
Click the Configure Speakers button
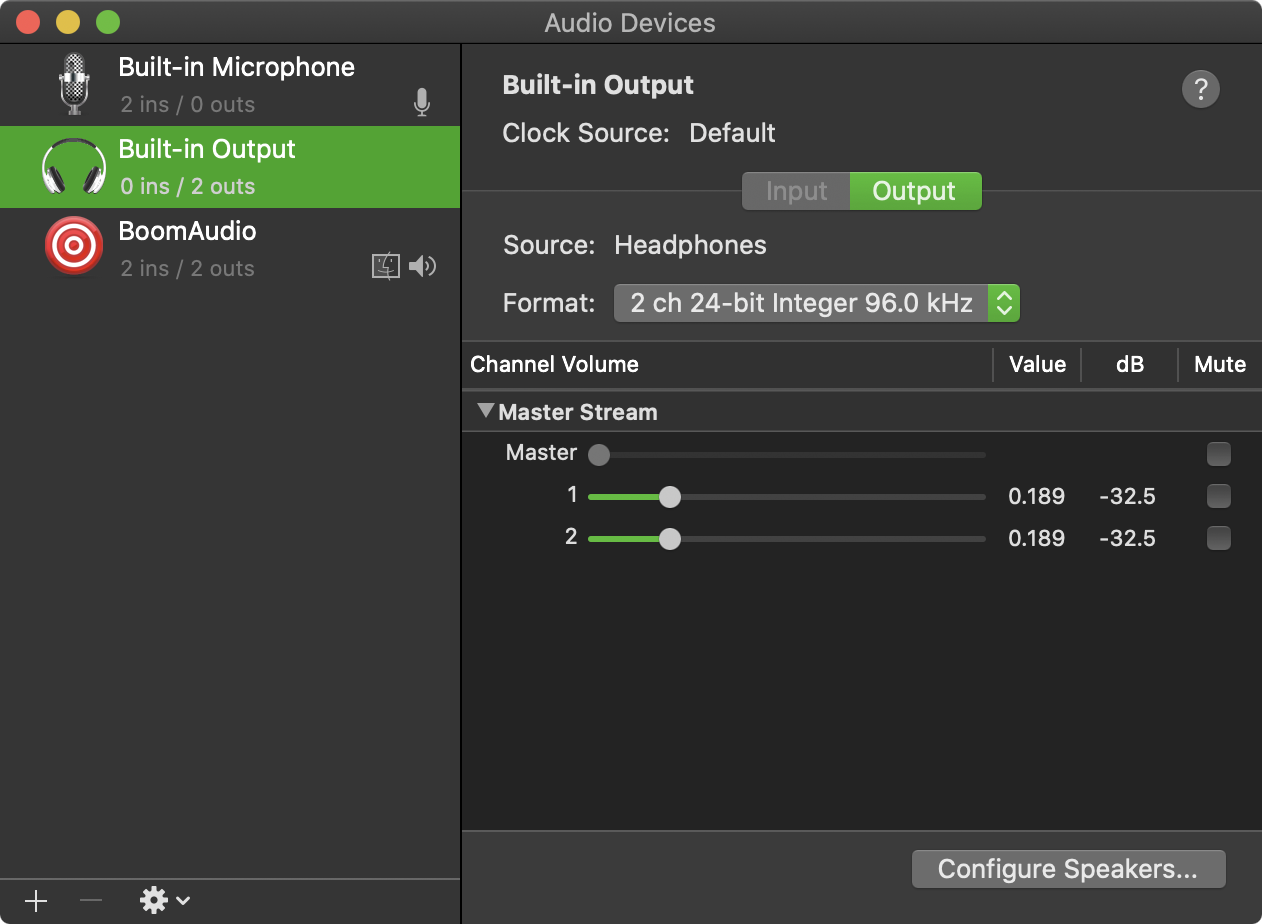click(x=1068, y=869)
